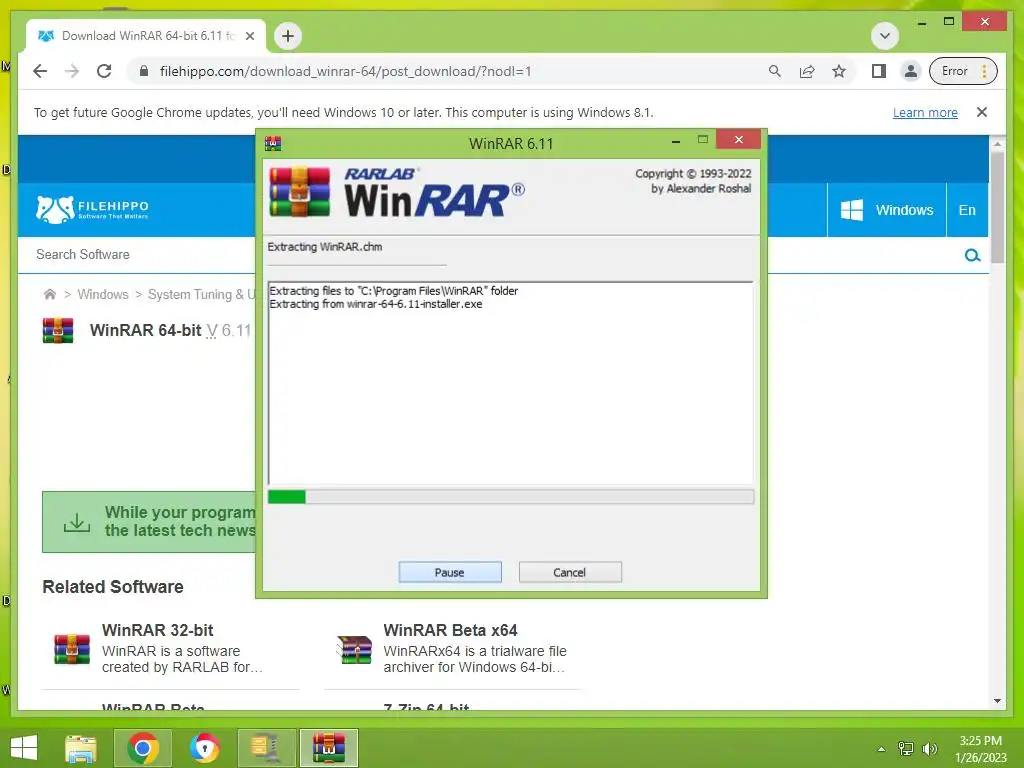The height and width of the screenshot is (768, 1024).
Task: Click the zoom magnifier icon in address bar
Action: point(775,71)
